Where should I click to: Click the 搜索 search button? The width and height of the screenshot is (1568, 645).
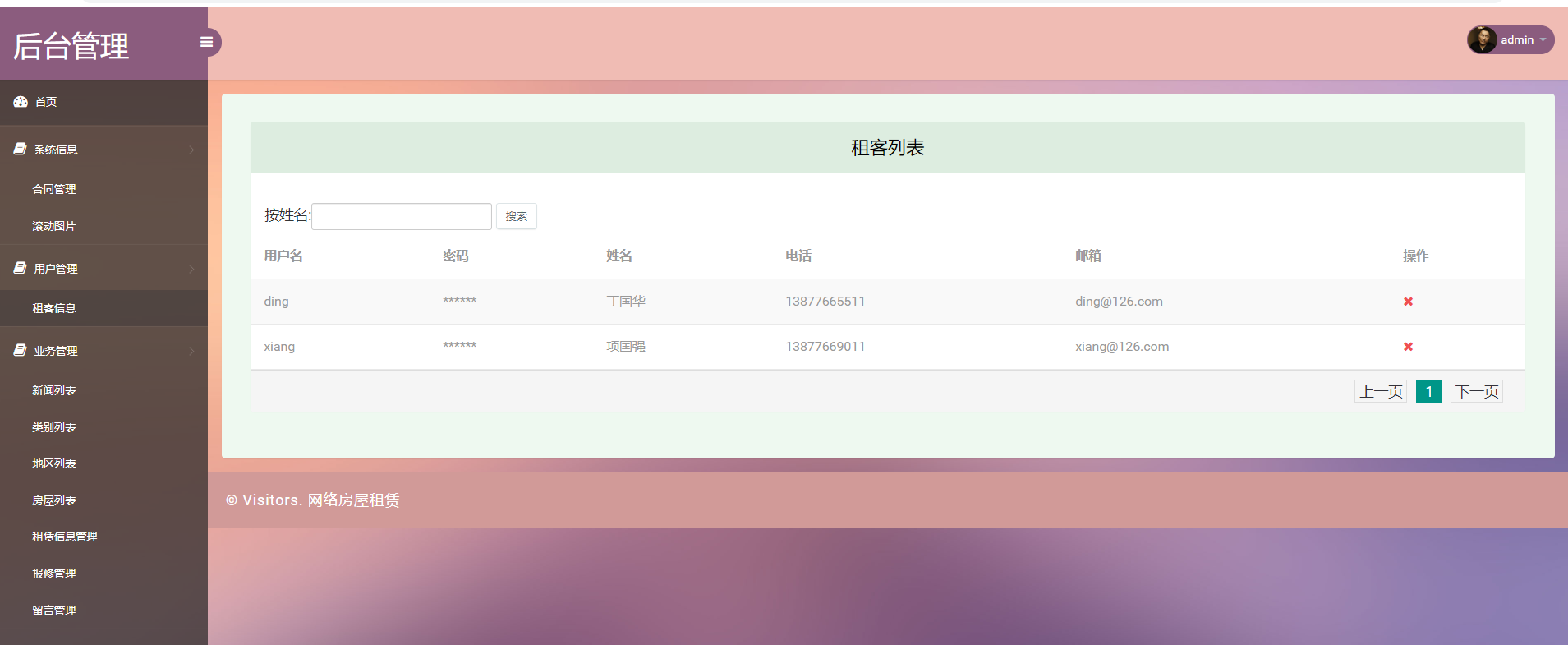(x=517, y=216)
